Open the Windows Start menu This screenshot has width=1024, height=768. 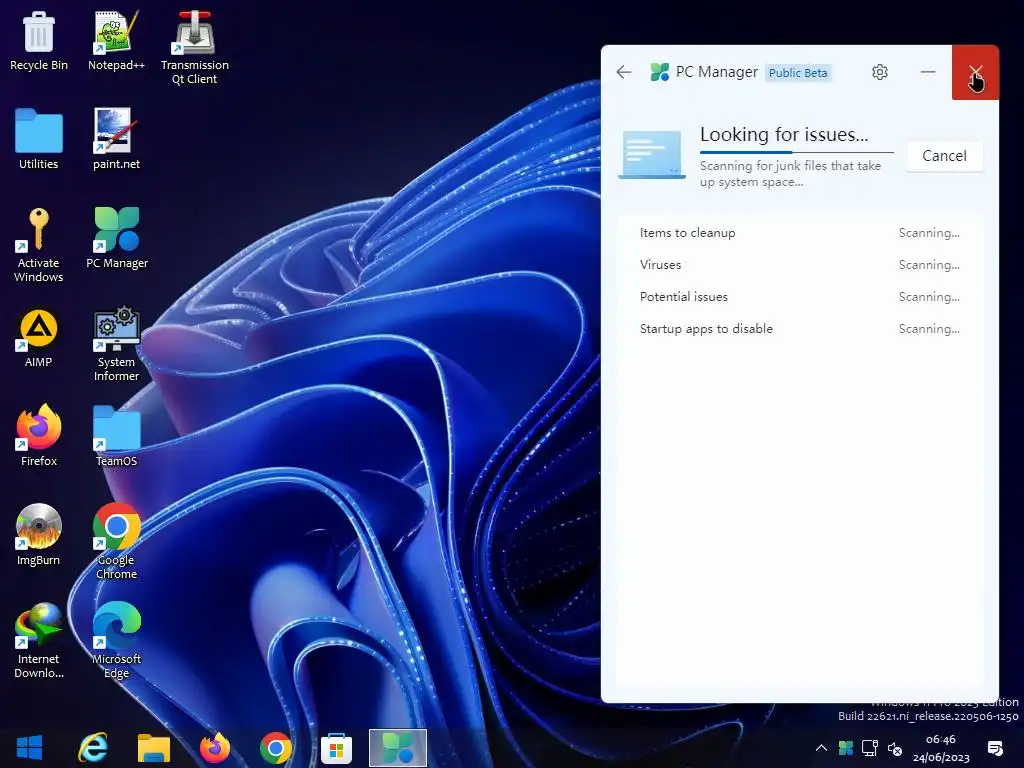tap(29, 748)
